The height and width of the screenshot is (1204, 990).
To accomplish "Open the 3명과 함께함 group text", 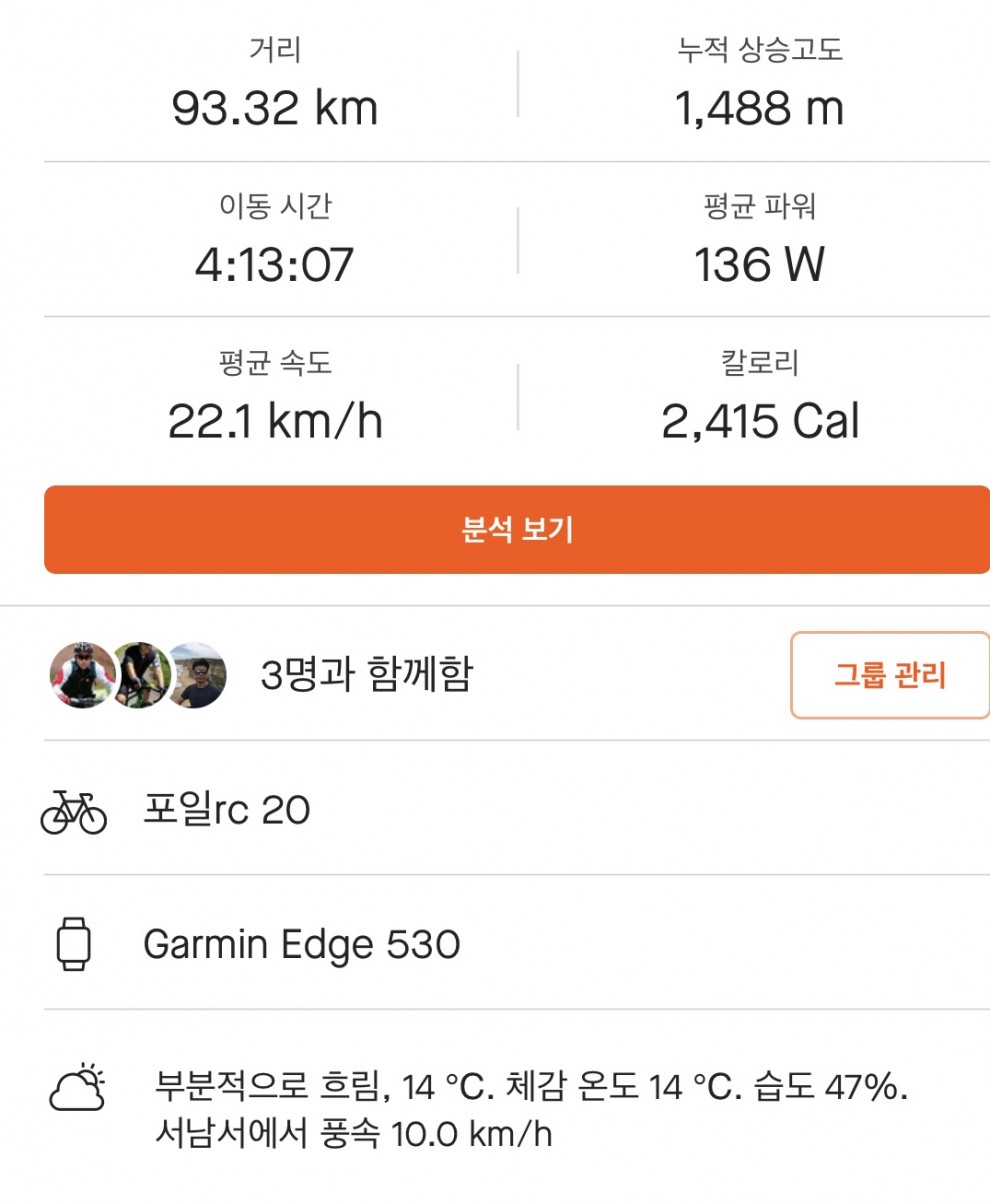I will (x=365, y=676).
